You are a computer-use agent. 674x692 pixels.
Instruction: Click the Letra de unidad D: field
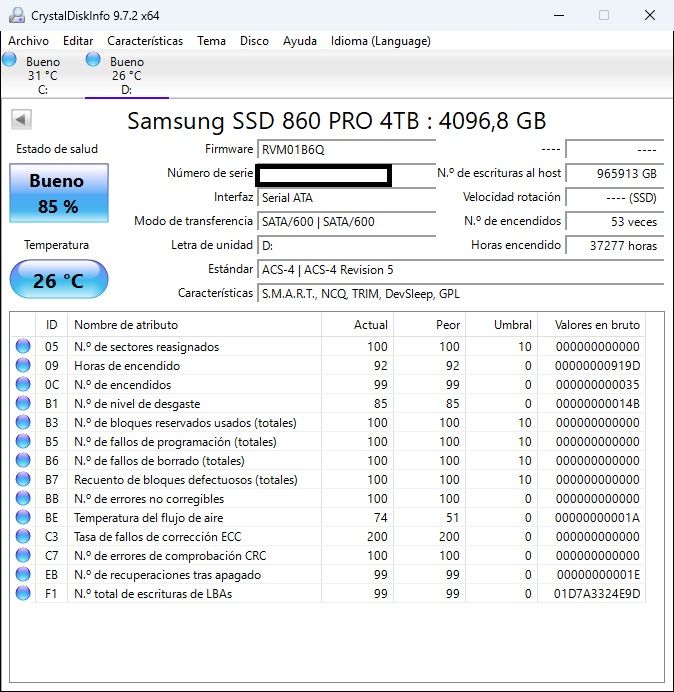(x=346, y=245)
